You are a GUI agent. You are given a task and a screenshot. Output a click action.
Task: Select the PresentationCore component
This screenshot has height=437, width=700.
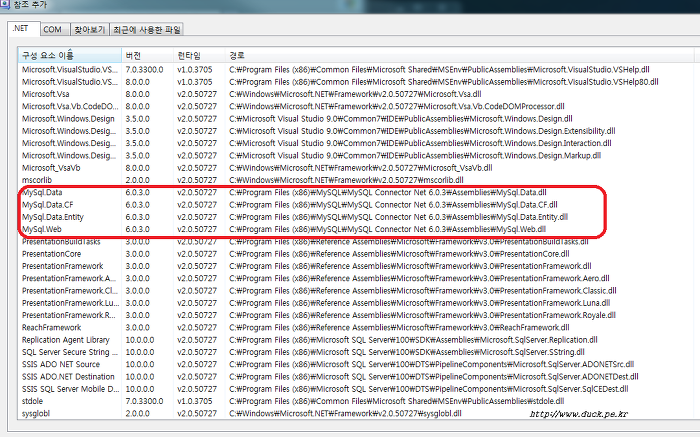[x=51, y=254]
